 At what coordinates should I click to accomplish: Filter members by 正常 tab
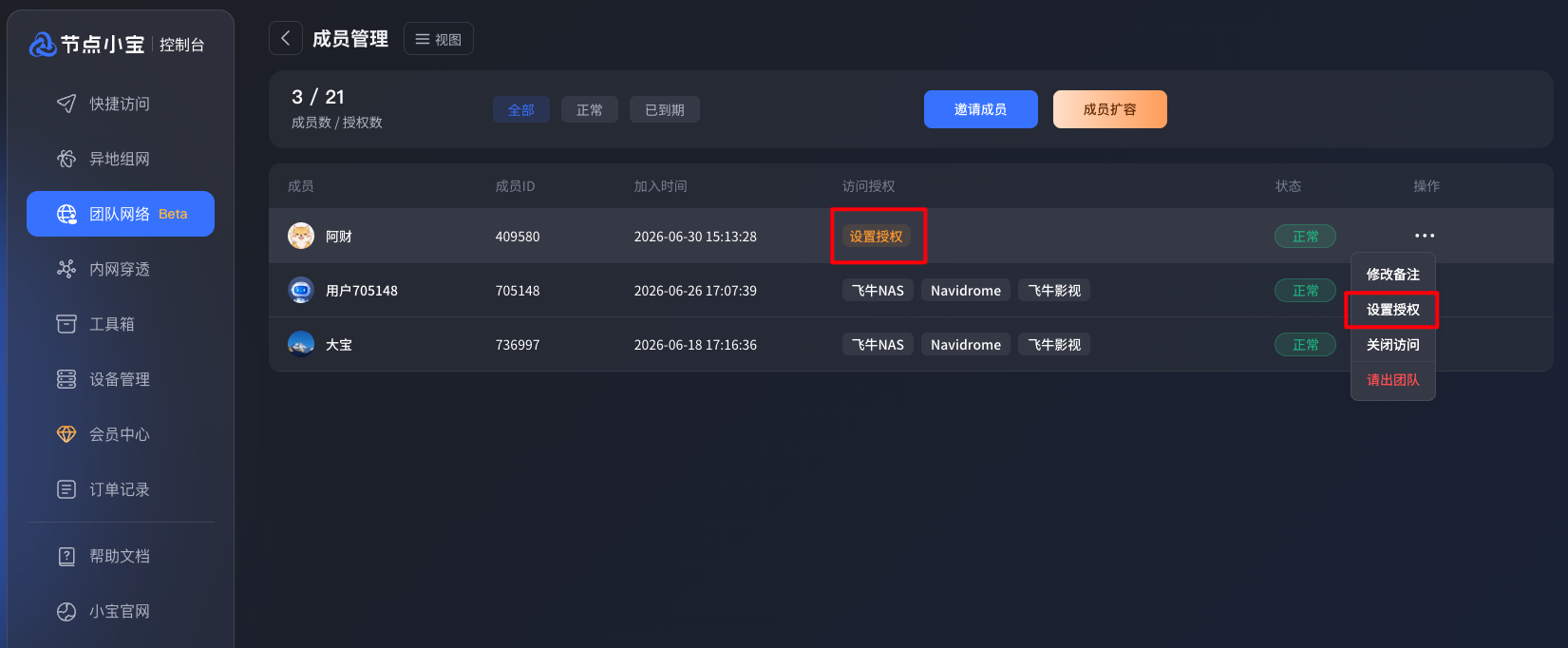coord(590,109)
